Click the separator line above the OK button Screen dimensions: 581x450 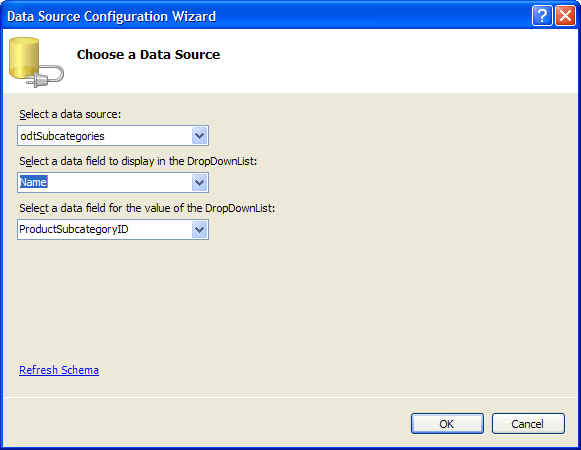[290, 397]
